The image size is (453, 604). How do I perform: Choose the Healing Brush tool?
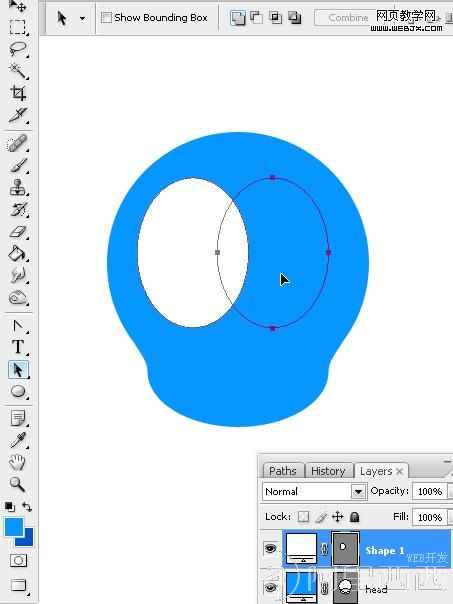point(17,144)
